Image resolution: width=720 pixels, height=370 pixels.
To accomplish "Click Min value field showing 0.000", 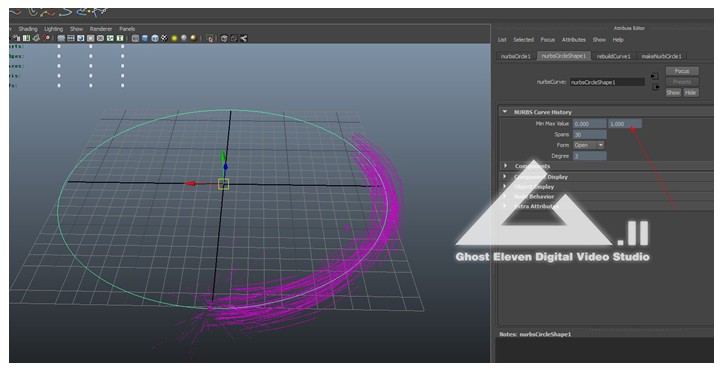I will [590, 124].
